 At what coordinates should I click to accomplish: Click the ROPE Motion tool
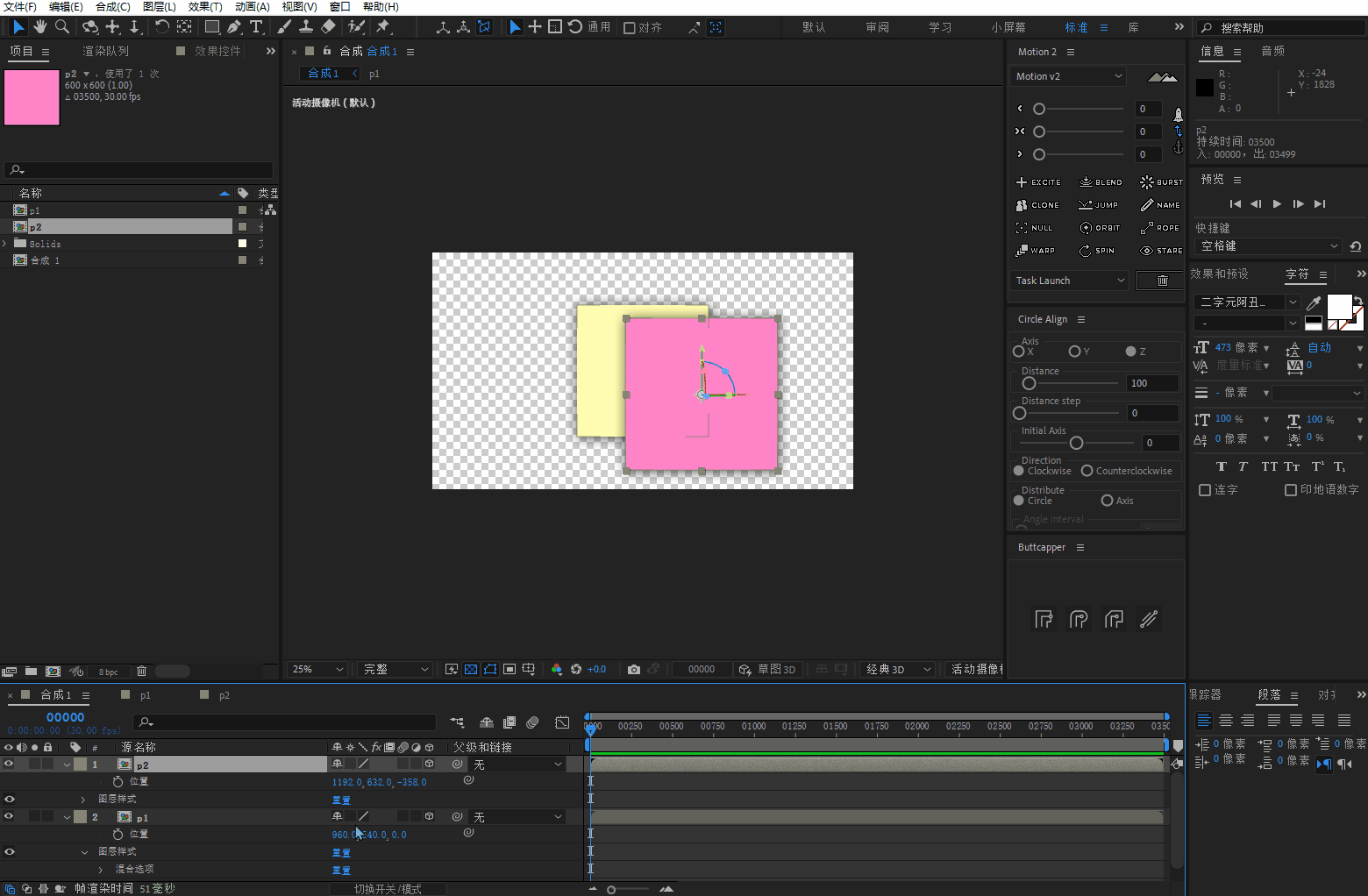(1159, 228)
